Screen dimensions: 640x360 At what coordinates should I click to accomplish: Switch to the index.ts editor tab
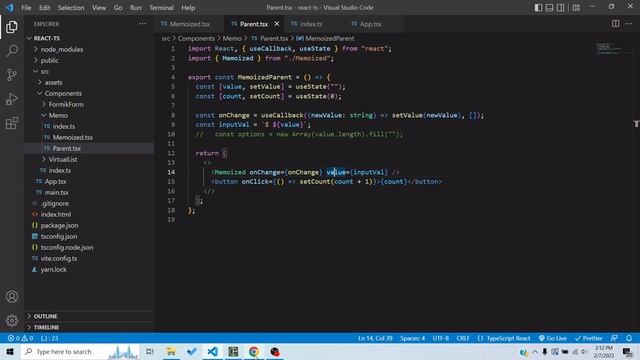[x=310, y=24]
